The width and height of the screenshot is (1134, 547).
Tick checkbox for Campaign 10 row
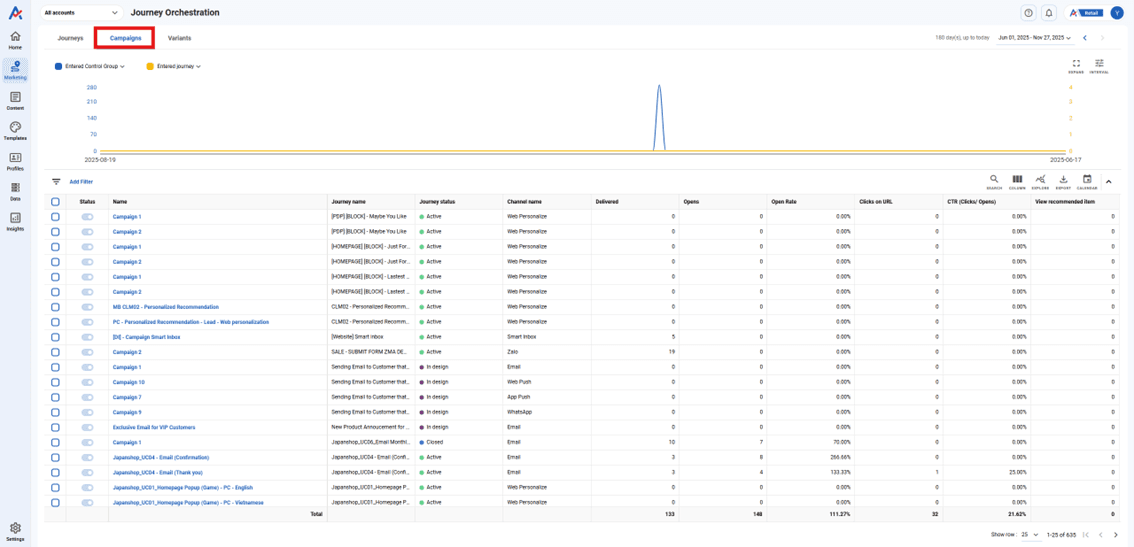point(56,382)
